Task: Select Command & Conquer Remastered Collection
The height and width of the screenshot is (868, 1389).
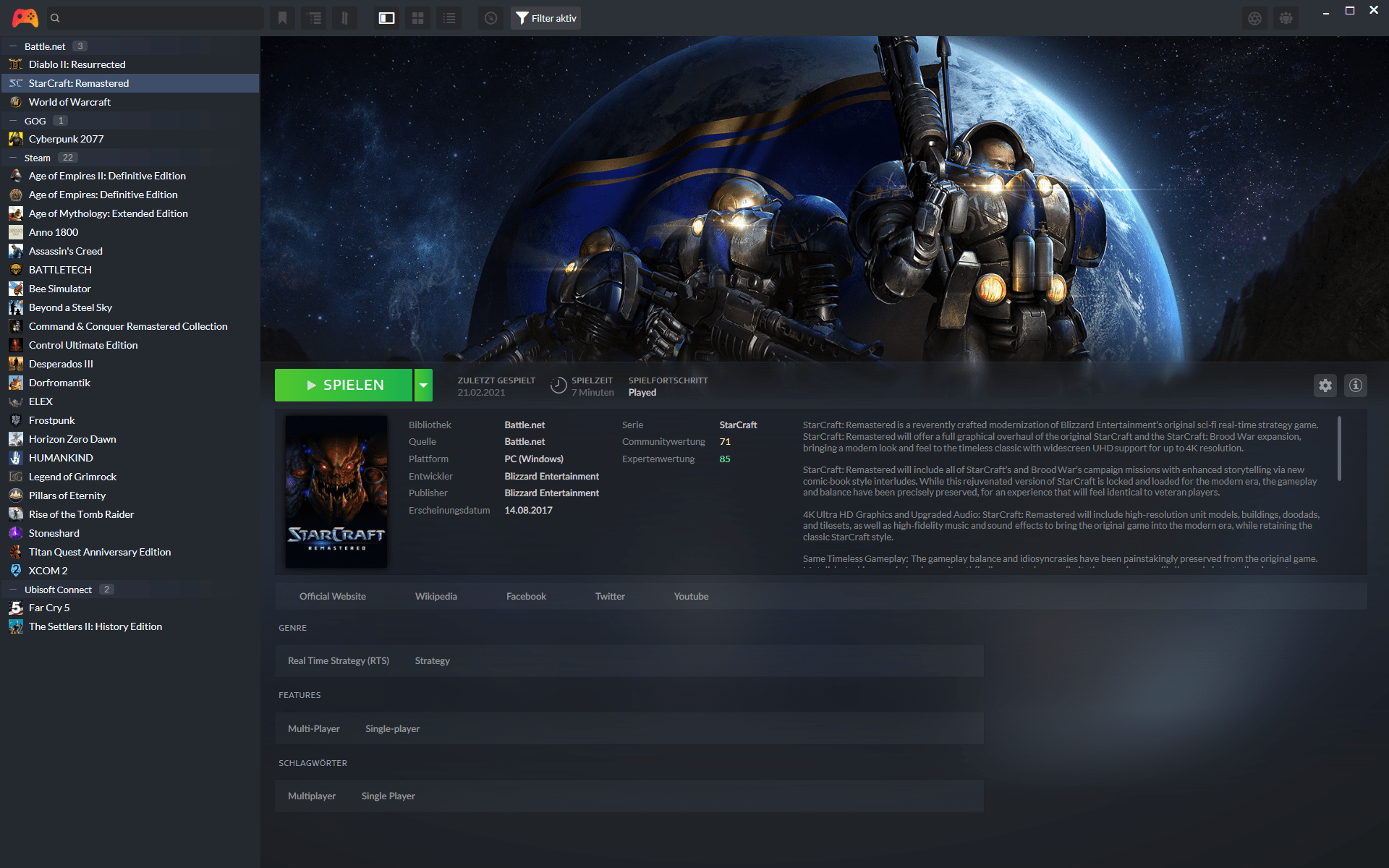Action: 130,326
